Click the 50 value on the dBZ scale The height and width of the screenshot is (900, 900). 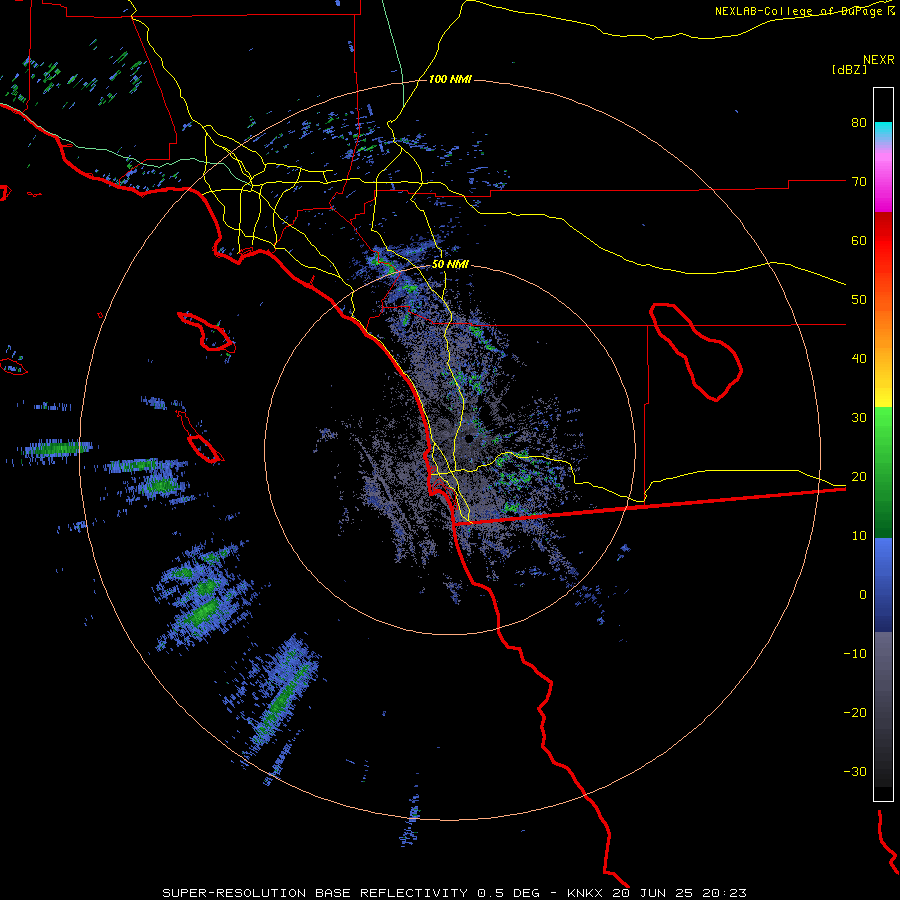[859, 300]
